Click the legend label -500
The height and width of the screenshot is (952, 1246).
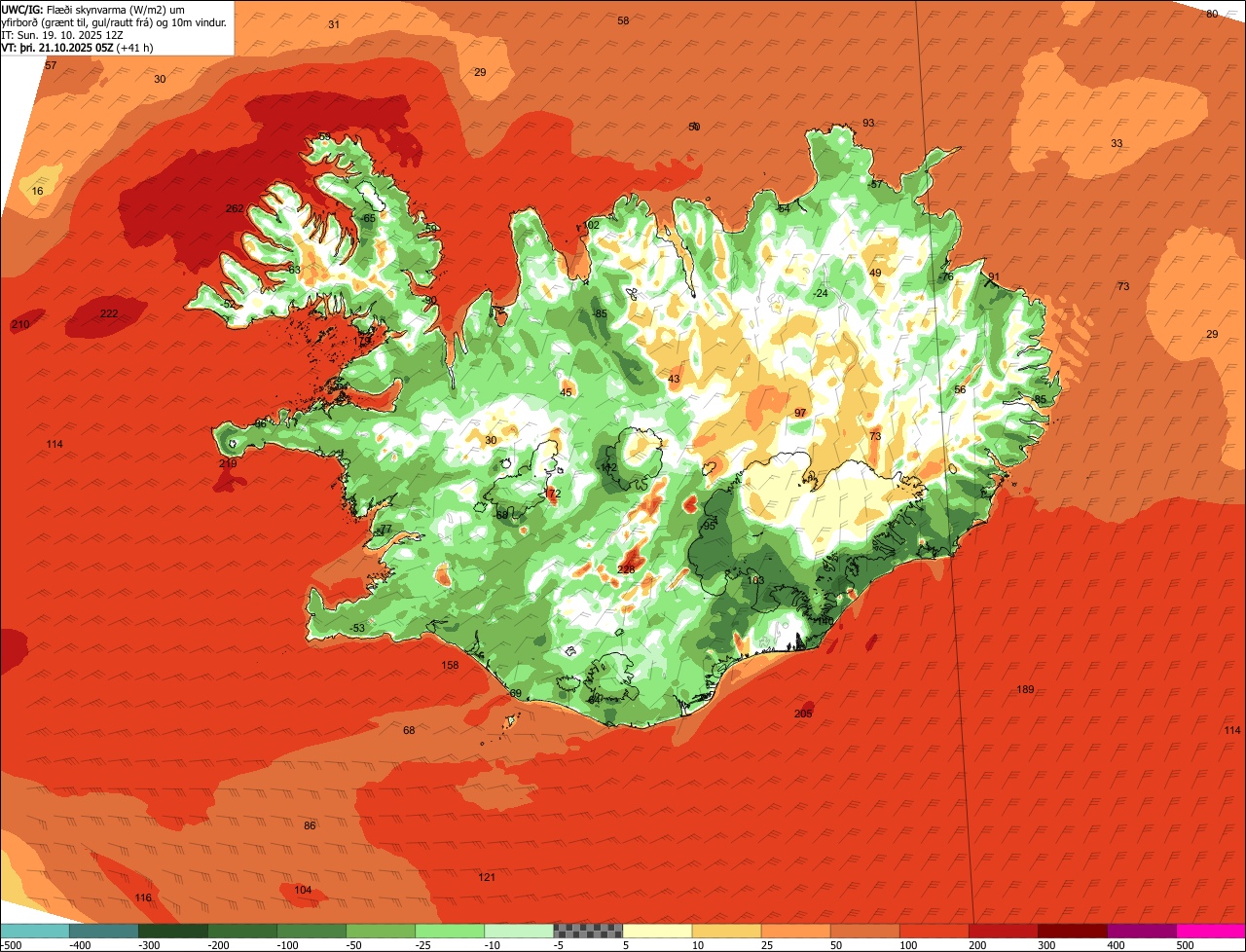[x=11, y=945]
